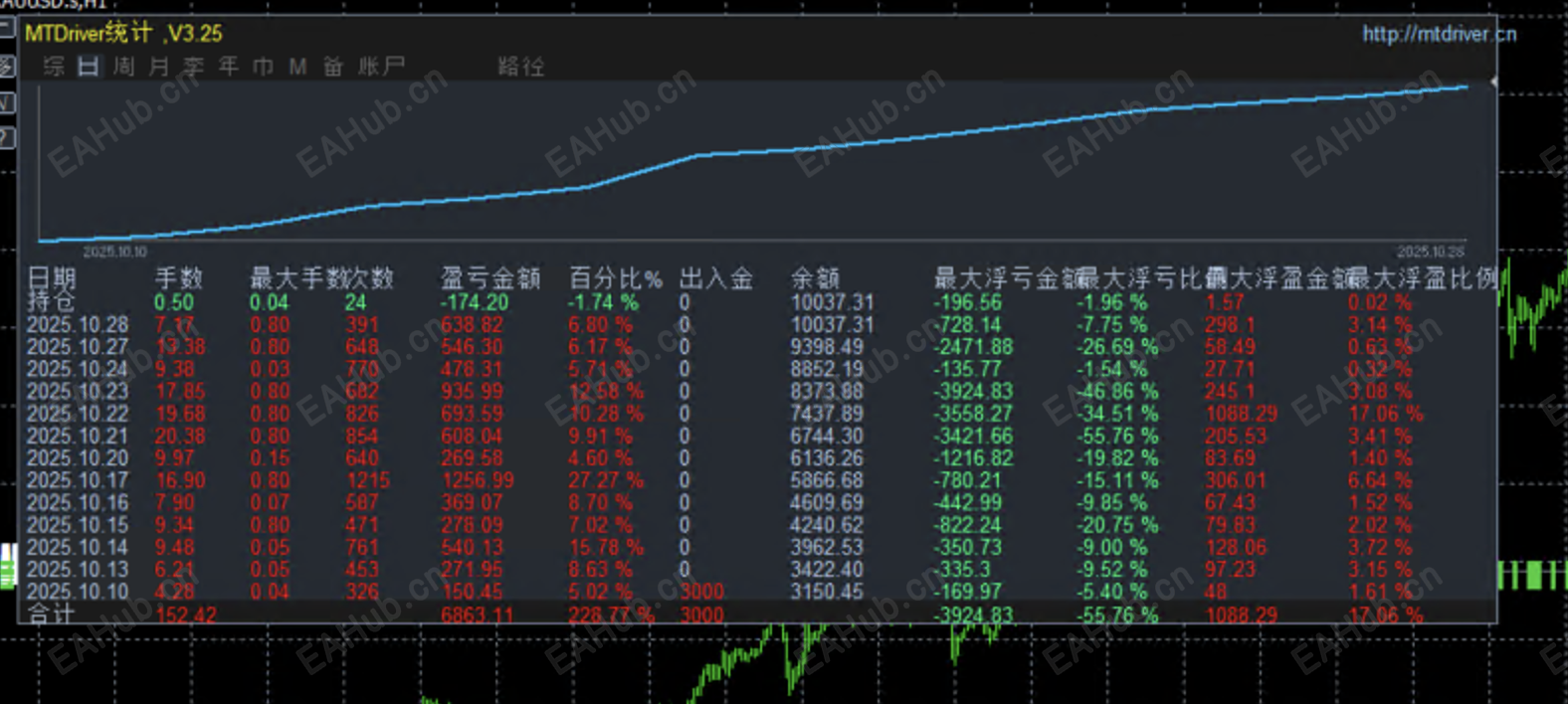Open the 月 monthly tab
Viewport: 1568px width, 704px height.
(158, 67)
